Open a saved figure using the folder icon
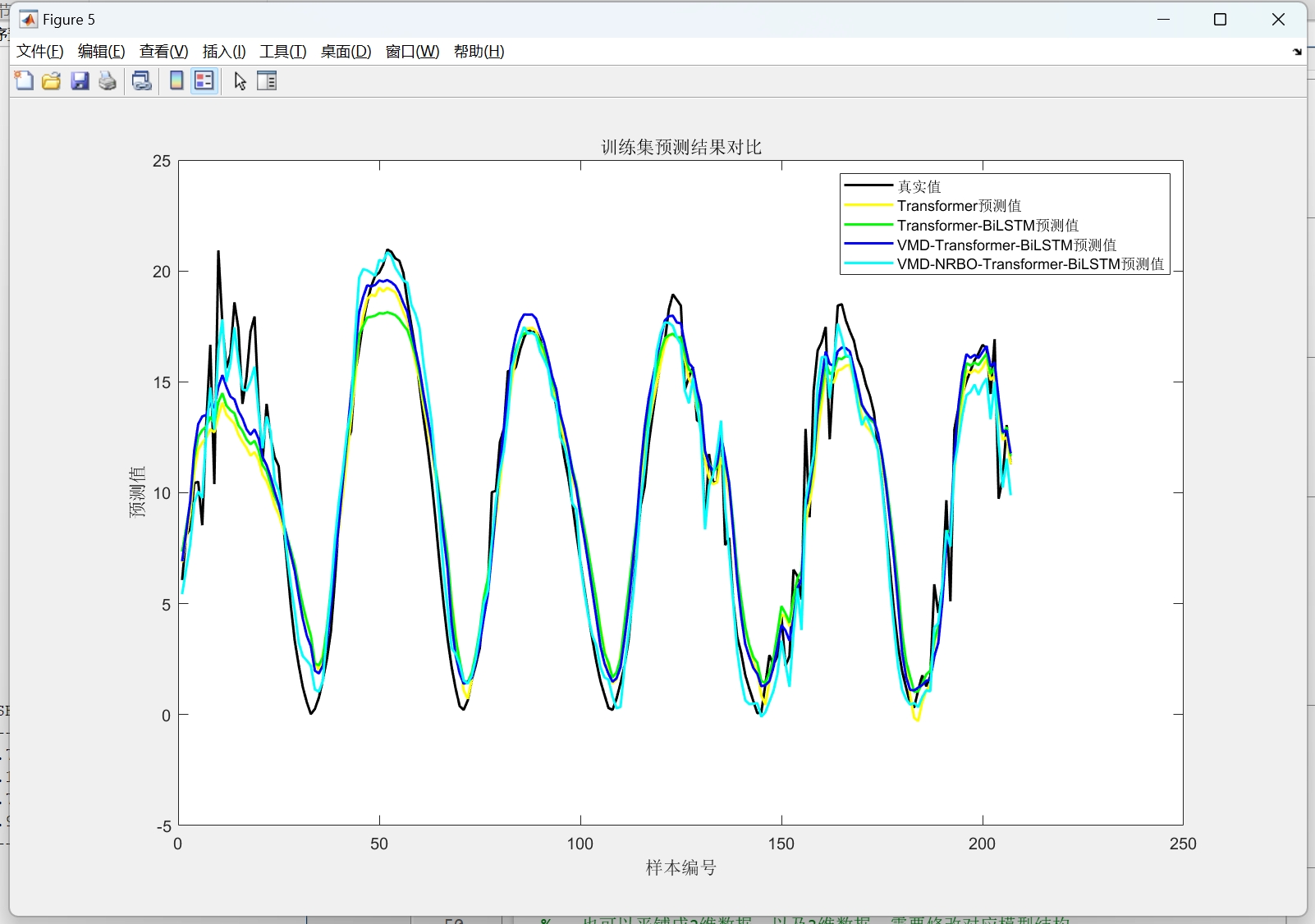The height and width of the screenshot is (924, 1315). coord(51,80)
